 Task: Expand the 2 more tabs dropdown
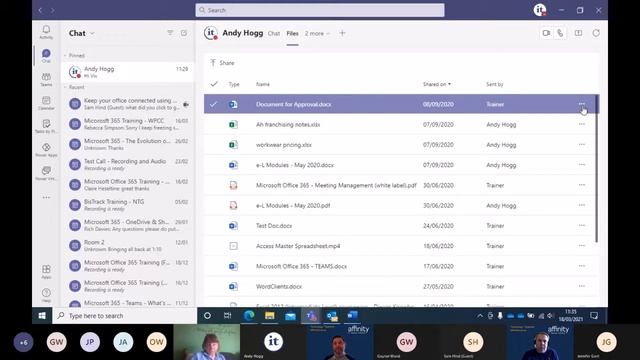coord(317,33)
